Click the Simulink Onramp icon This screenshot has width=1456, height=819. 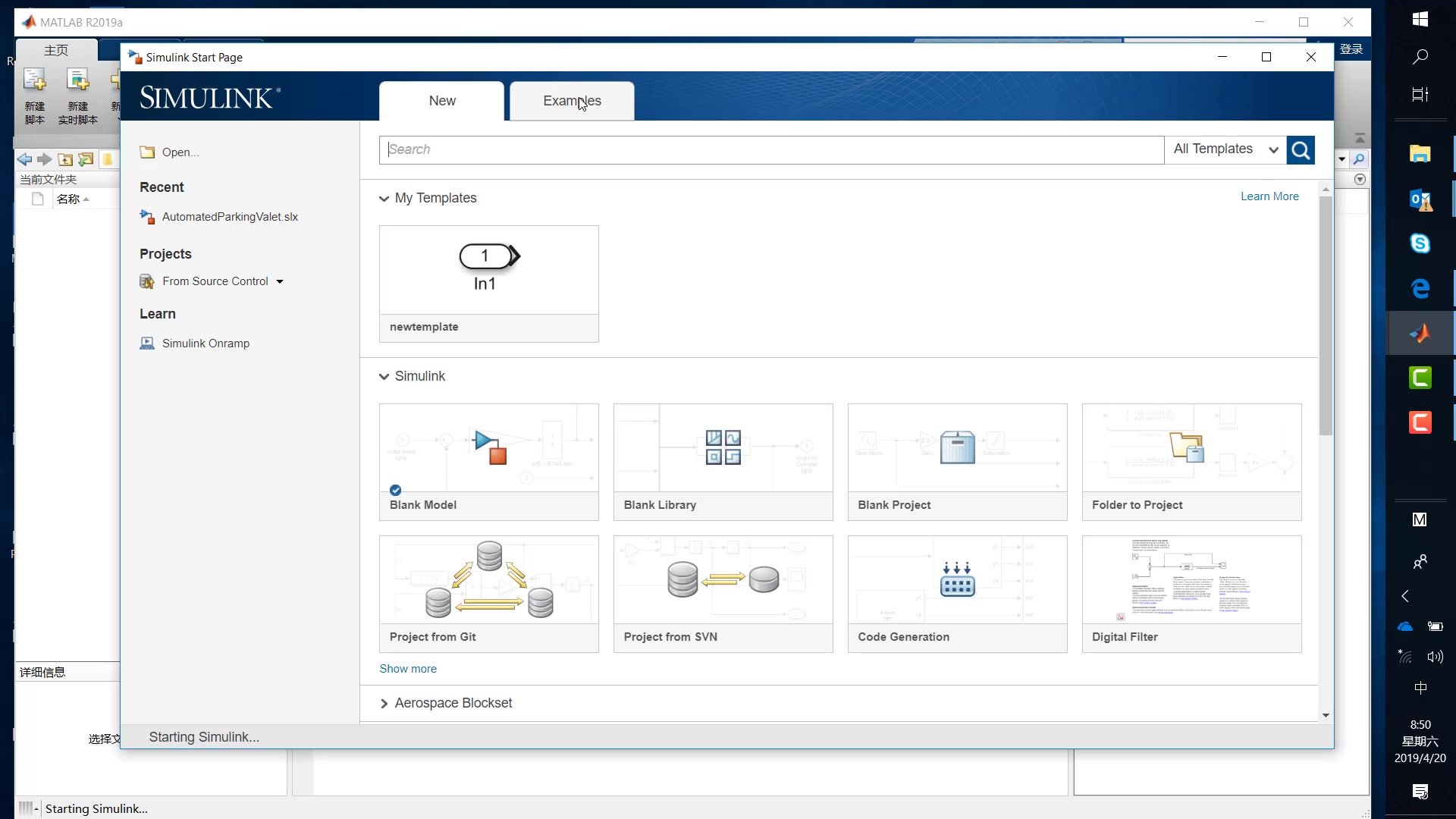click(x=147, y=344)
